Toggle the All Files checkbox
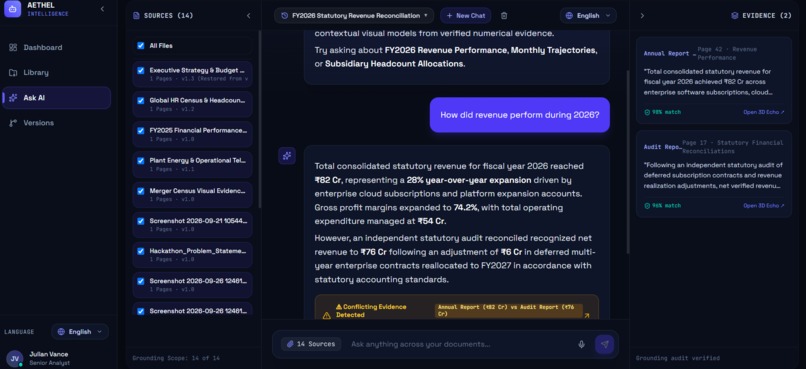Viewport: 806px width, 369px height. point(141,46)
